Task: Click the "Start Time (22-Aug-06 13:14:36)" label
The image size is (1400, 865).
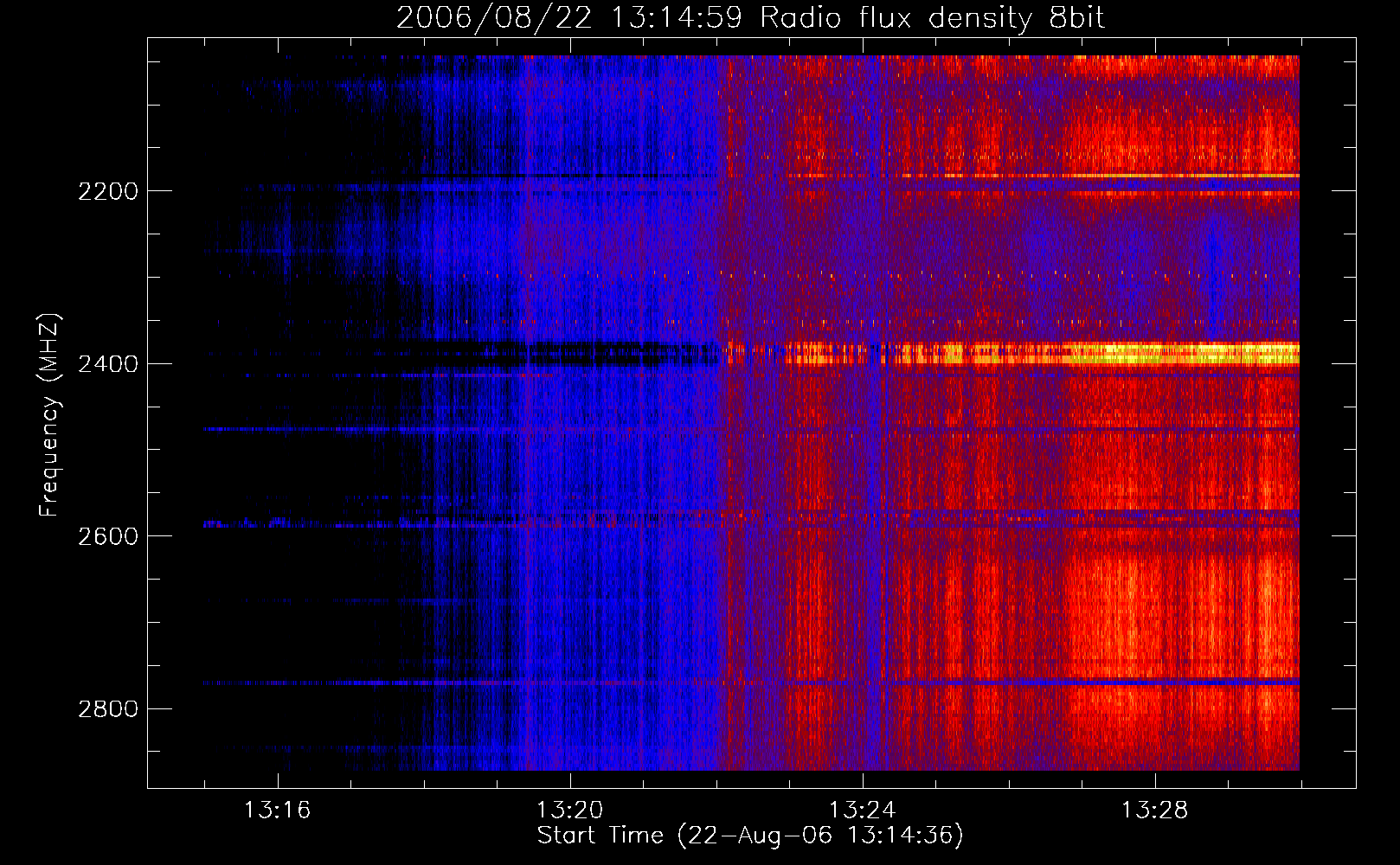Action: [750, 836]
